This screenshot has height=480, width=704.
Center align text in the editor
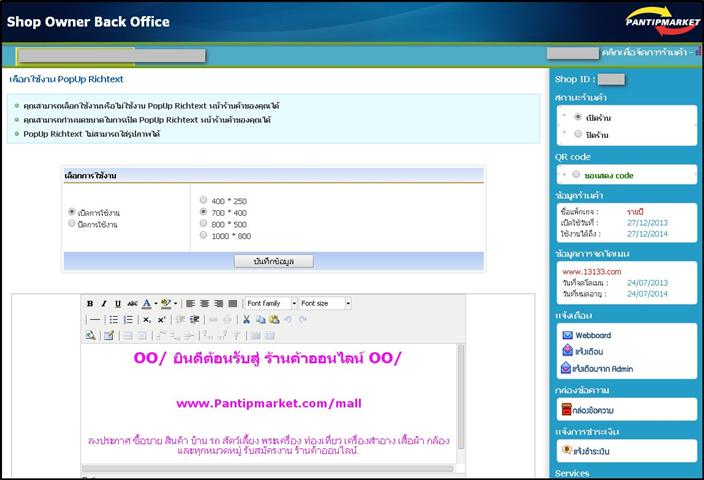205,304
